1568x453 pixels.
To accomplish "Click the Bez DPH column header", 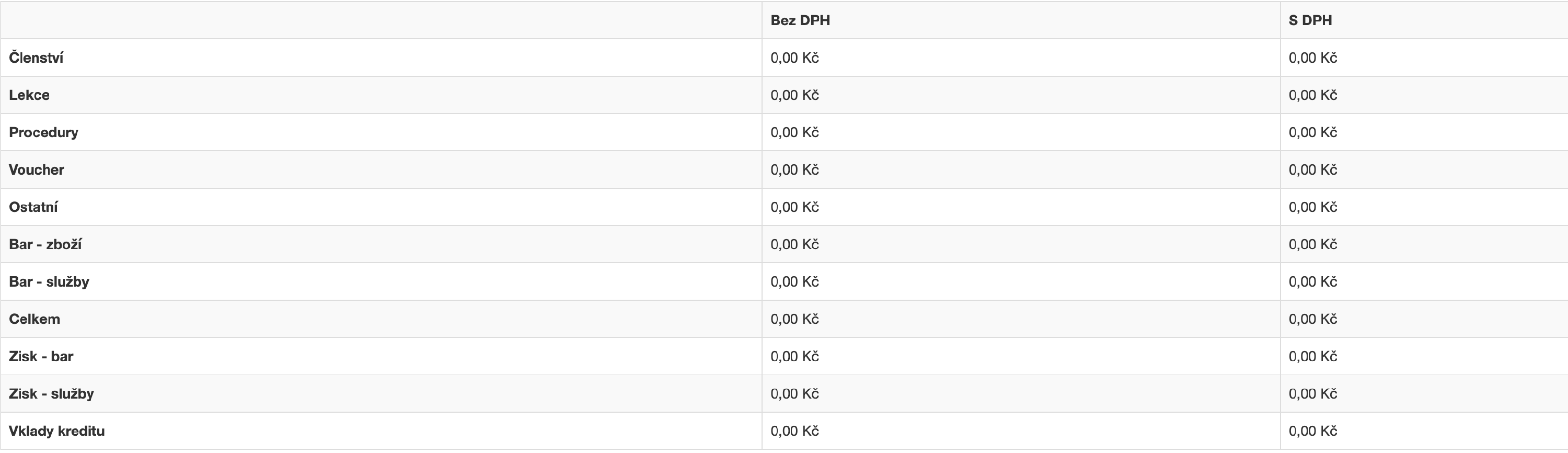I will [x=800, y=20].
